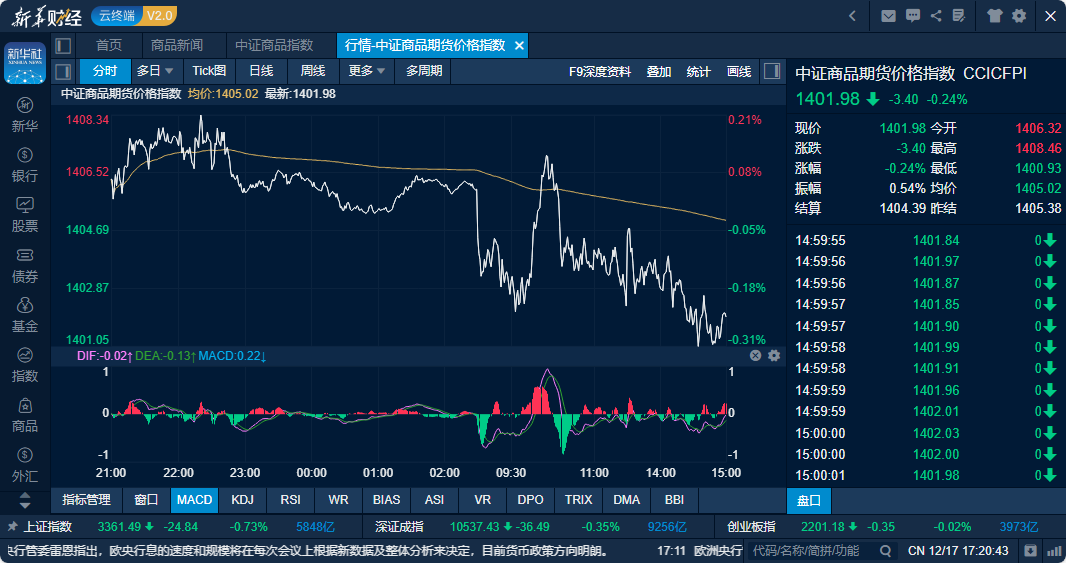1066x563 pixels.
Task: Open MACD indicator settings gear
Action: click(773, 356)
